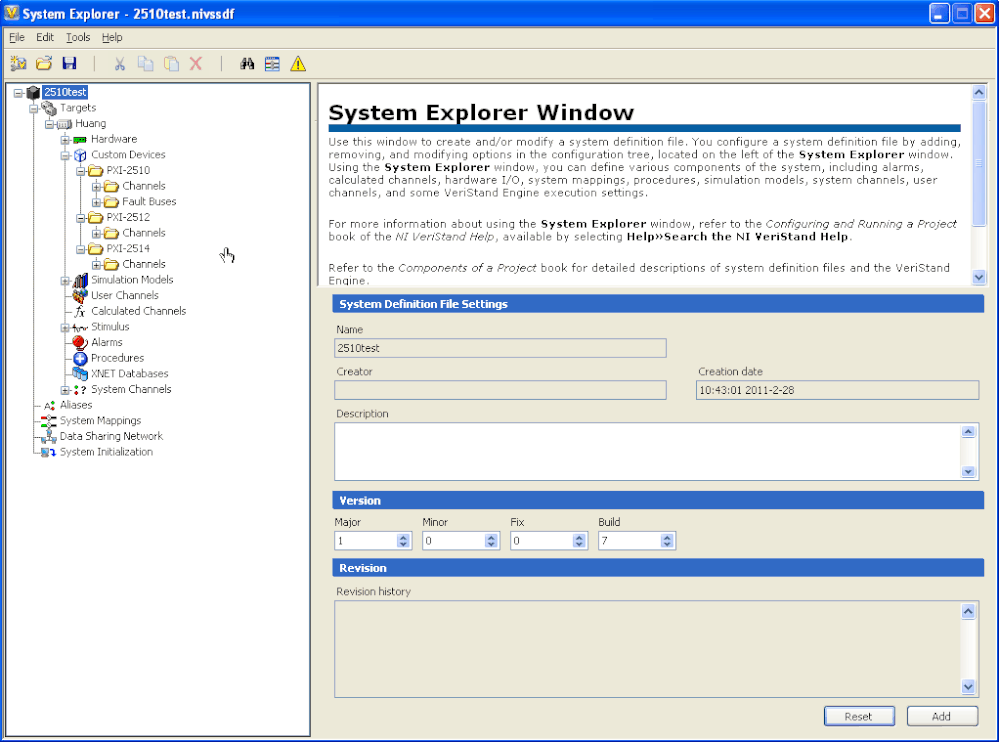Collapse the Targets tree node
This screenshot has width=999, height=742.
point(34,108)
